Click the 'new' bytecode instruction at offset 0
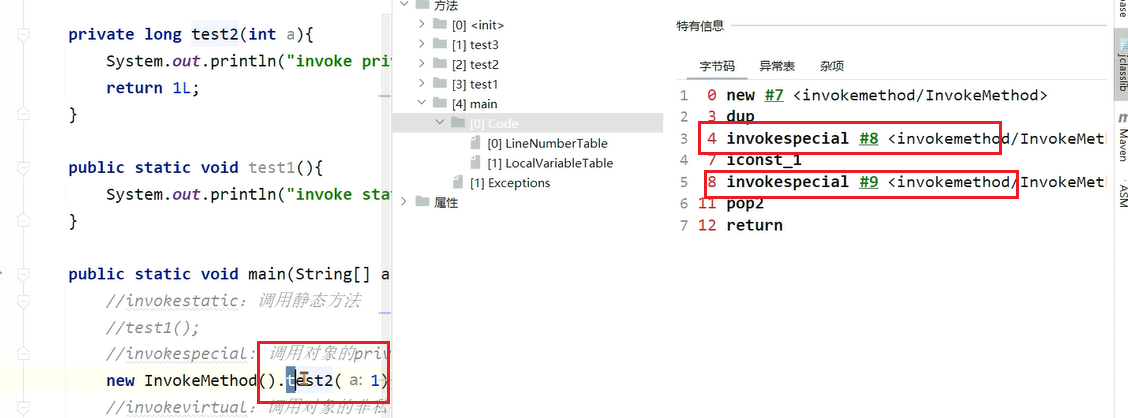The height and width of the screenshot is (418, 1128). click(x=740, y=95)
